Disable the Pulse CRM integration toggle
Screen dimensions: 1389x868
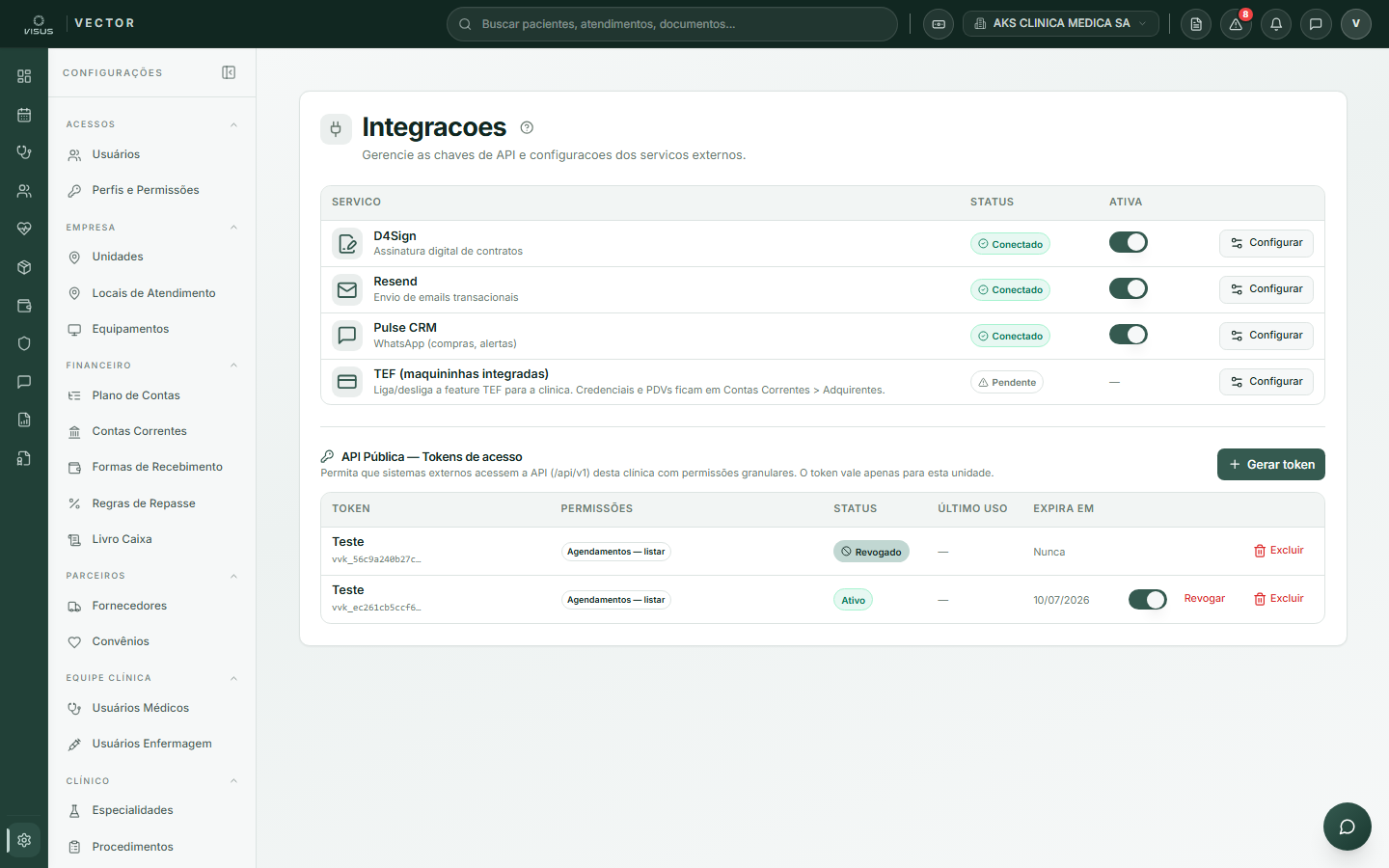1129,335
